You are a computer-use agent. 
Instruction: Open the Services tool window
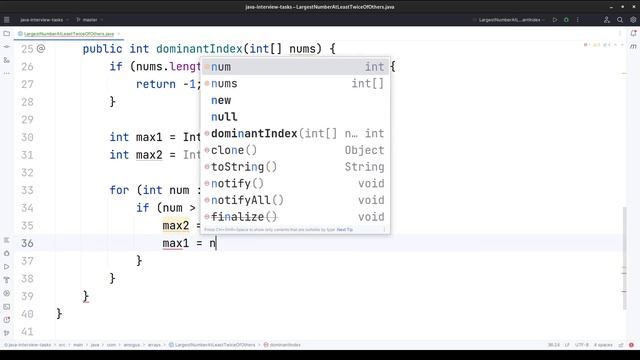[x=7, y=293]
